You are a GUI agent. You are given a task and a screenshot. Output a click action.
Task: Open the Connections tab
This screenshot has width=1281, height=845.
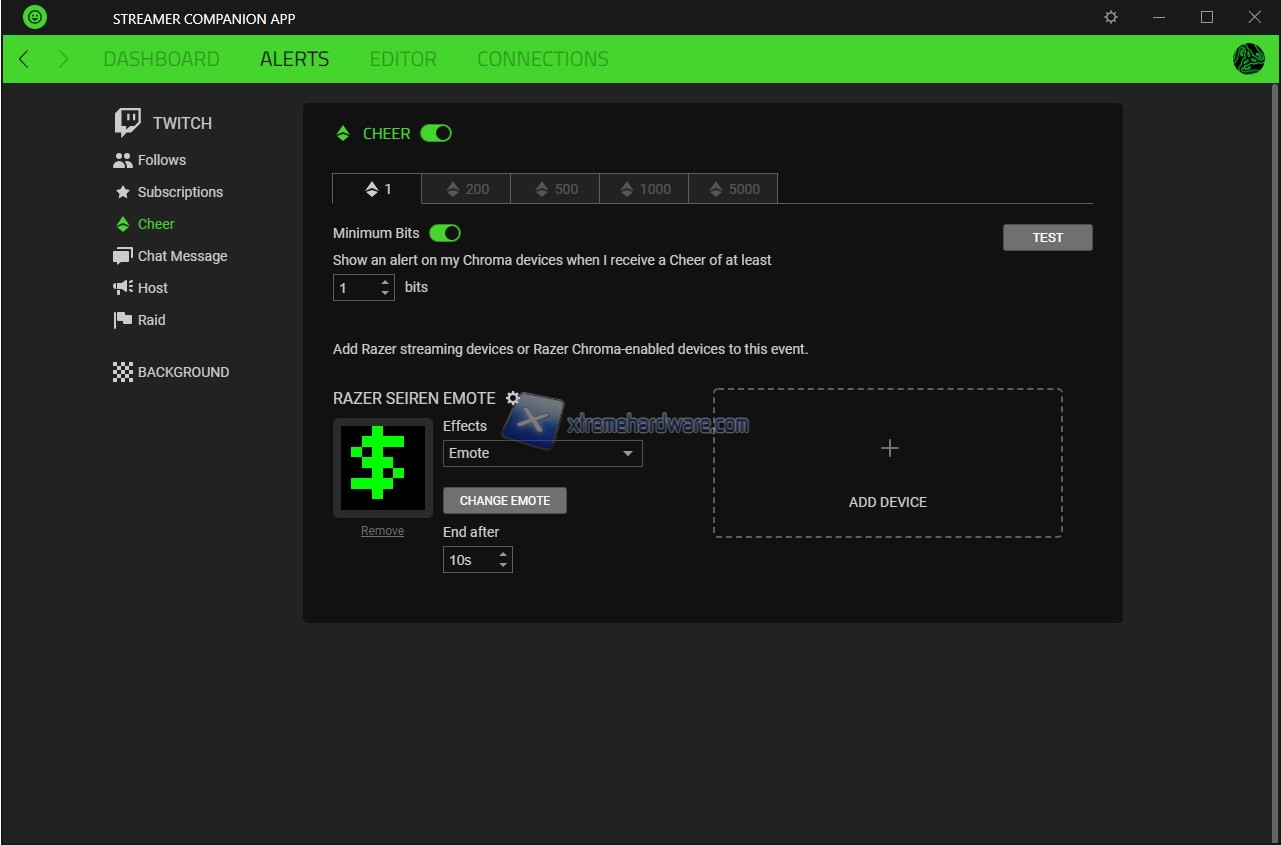[542, 59]
